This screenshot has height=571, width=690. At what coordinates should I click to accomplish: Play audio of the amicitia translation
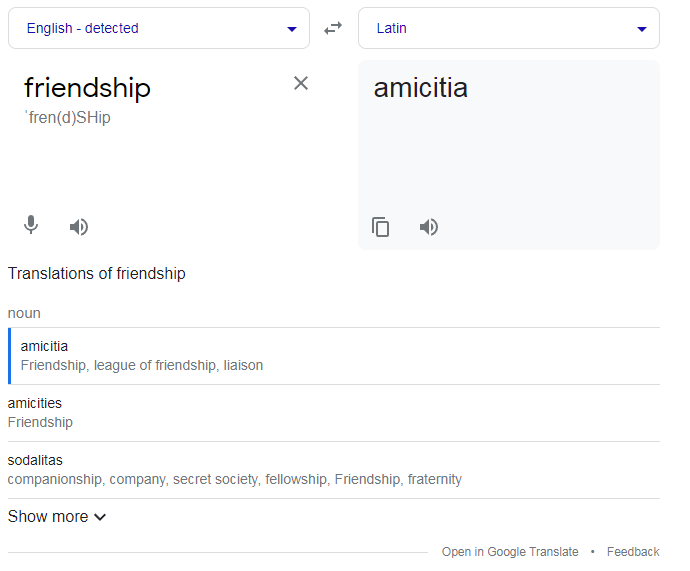[x=429, y=227]
